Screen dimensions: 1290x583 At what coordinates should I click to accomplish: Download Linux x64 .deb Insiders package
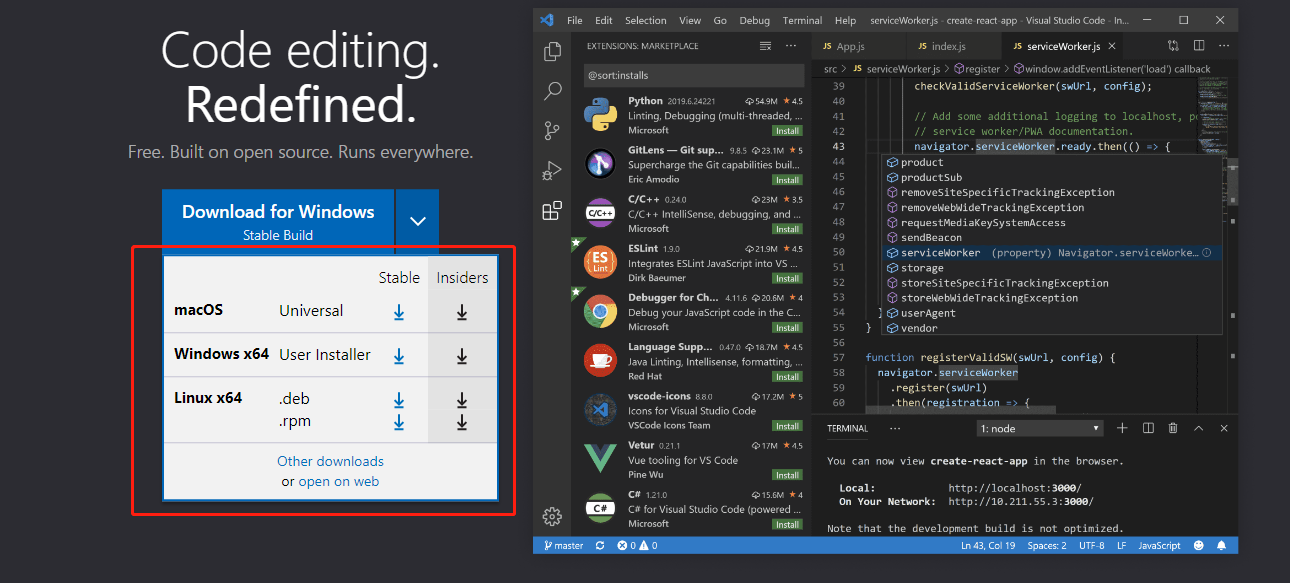click(462, 400)
